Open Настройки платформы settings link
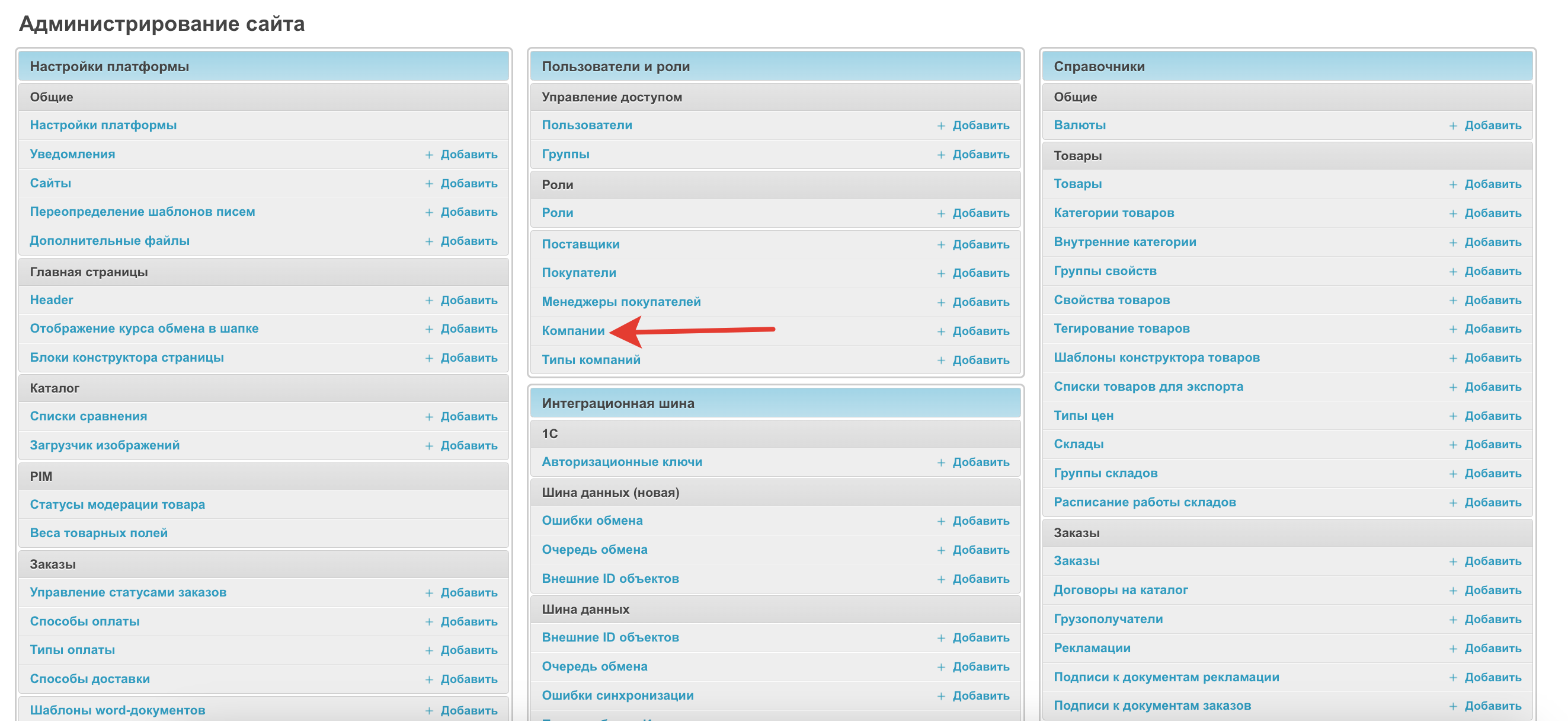This screenshot has height=721, width=1568. click(103, 125)
